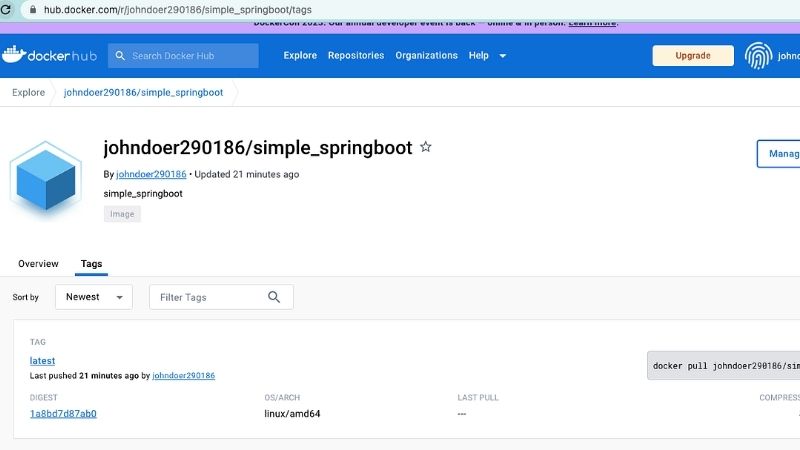Click the account username beside the avatar
800x450 pixels.
click(789, 56)
